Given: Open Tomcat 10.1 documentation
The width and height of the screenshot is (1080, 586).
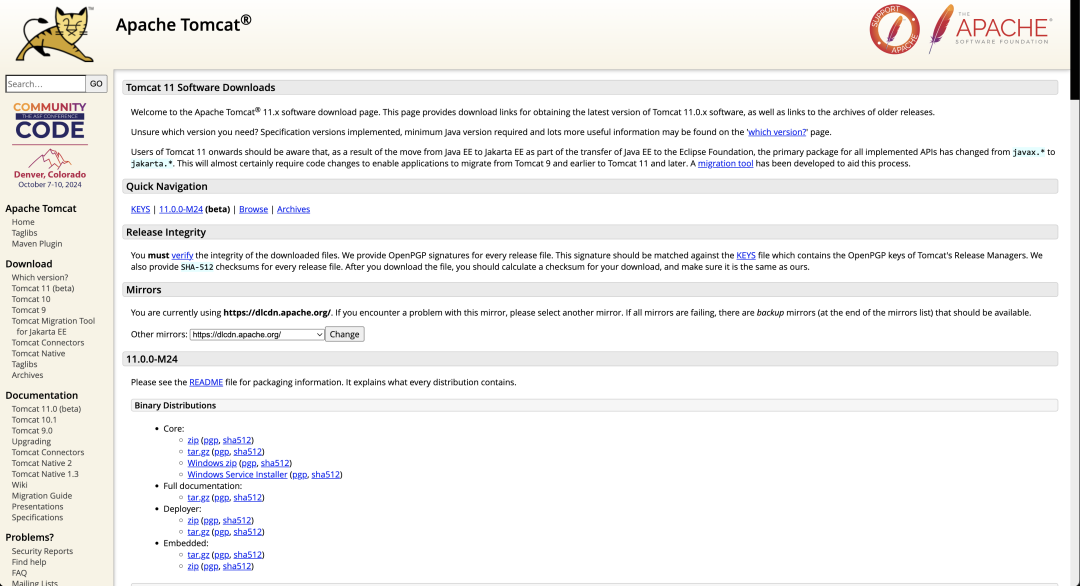Looking at the screenshot, I should click(x=34, y=420).
